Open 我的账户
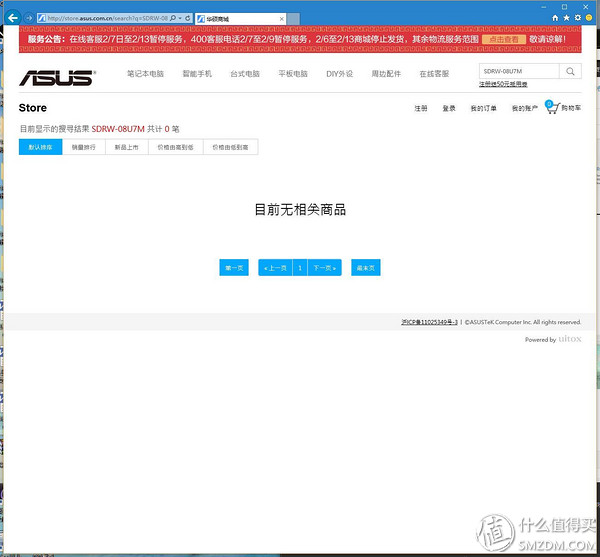Viewport: 600px width, 557px height. point(525,108)
